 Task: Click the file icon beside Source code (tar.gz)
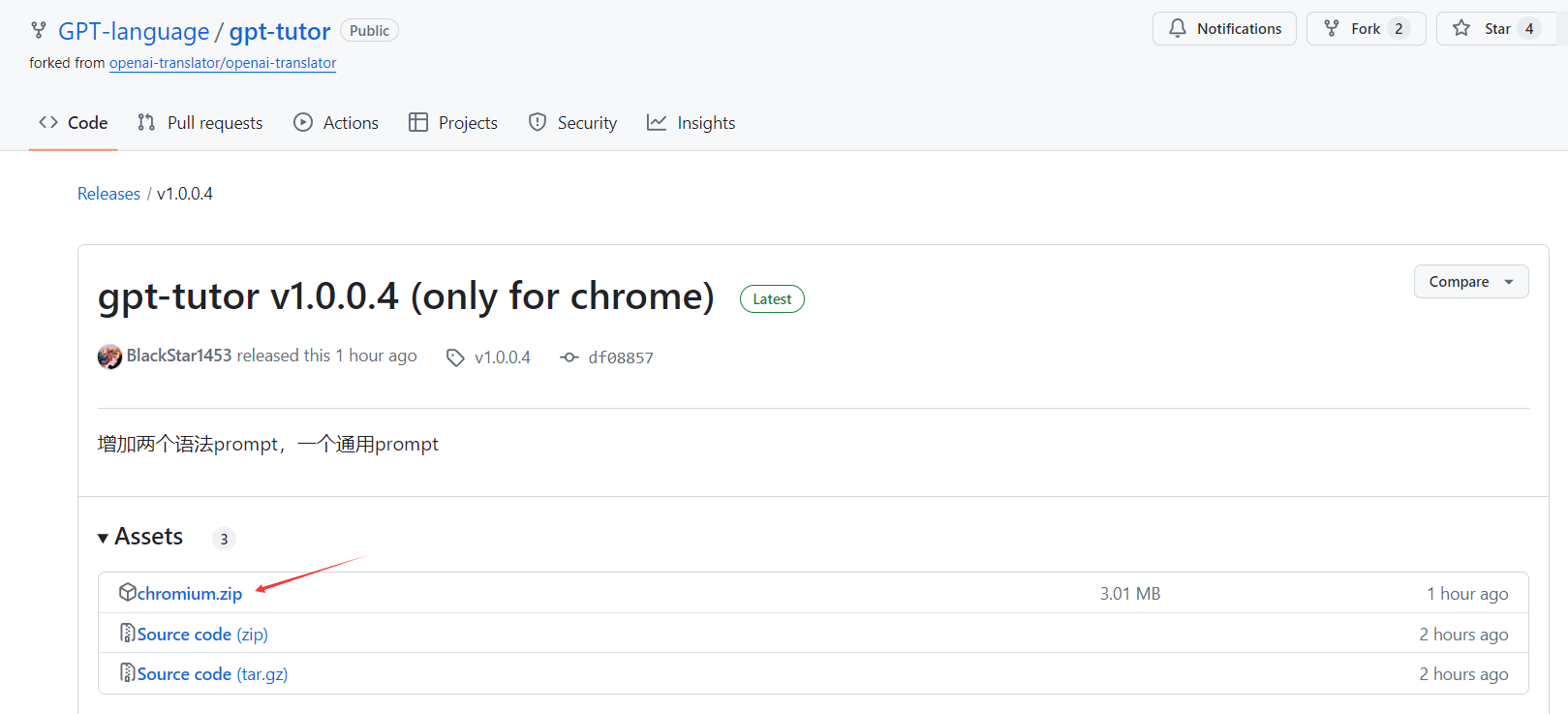point(127,672)
